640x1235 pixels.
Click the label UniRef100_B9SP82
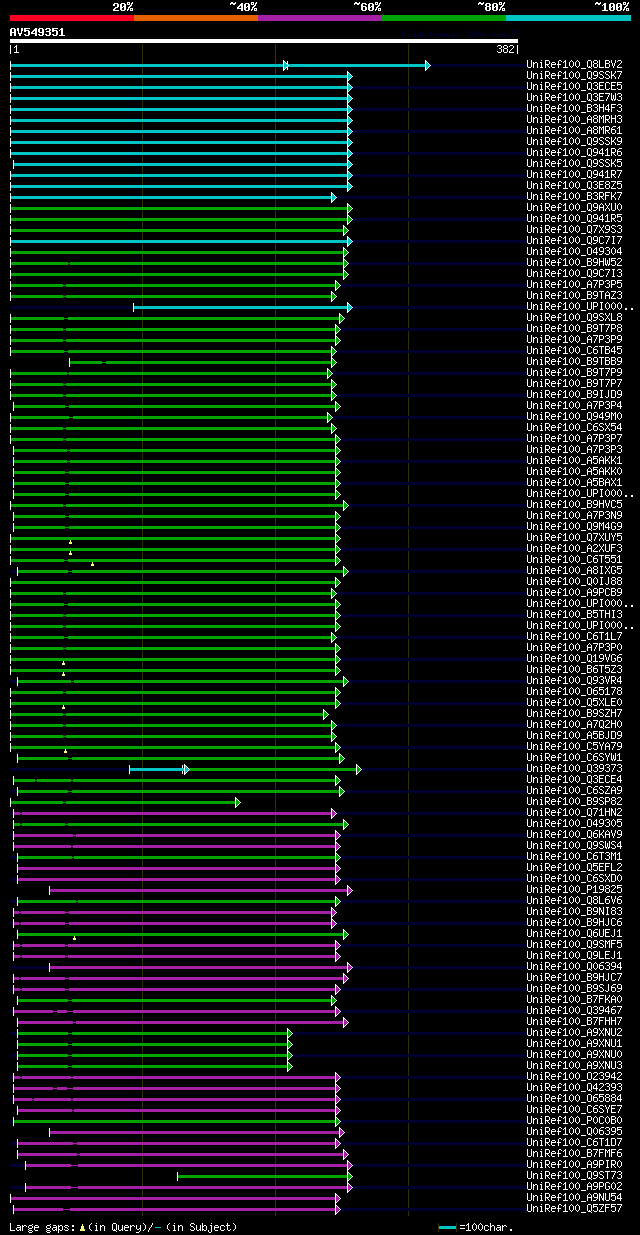click(x=574, y=801)
